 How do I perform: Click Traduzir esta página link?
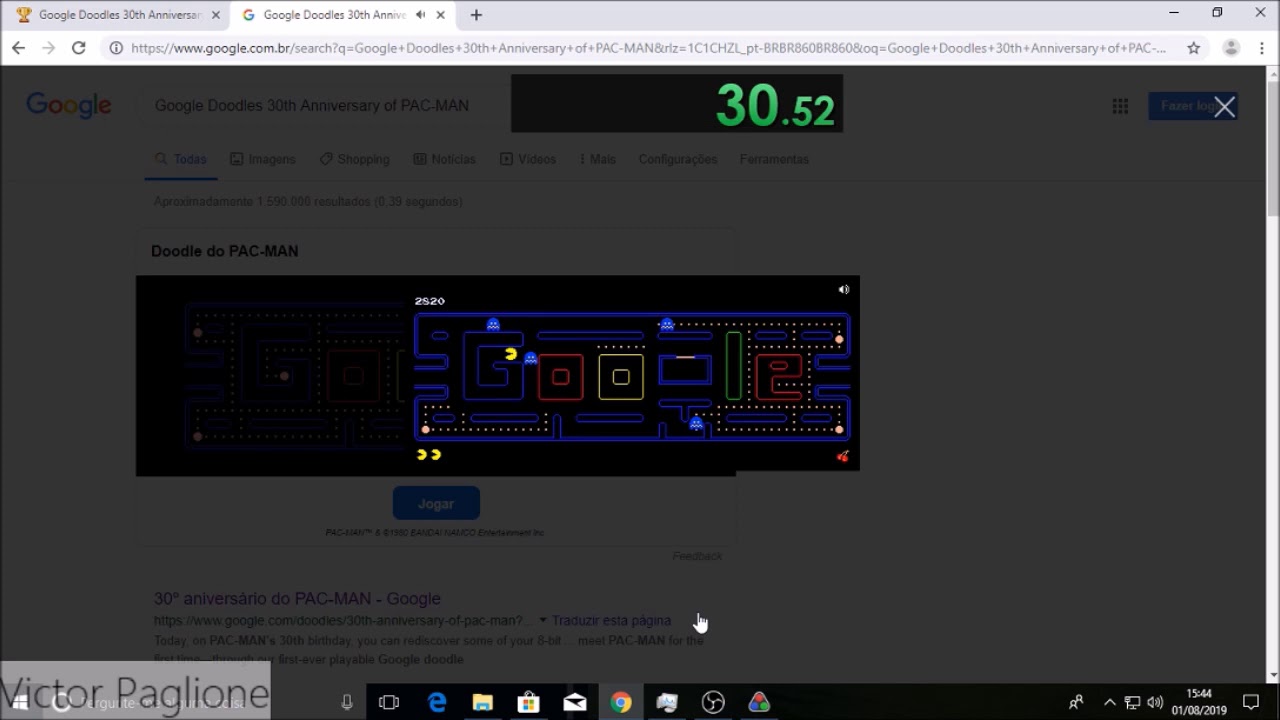click(611, 620)
